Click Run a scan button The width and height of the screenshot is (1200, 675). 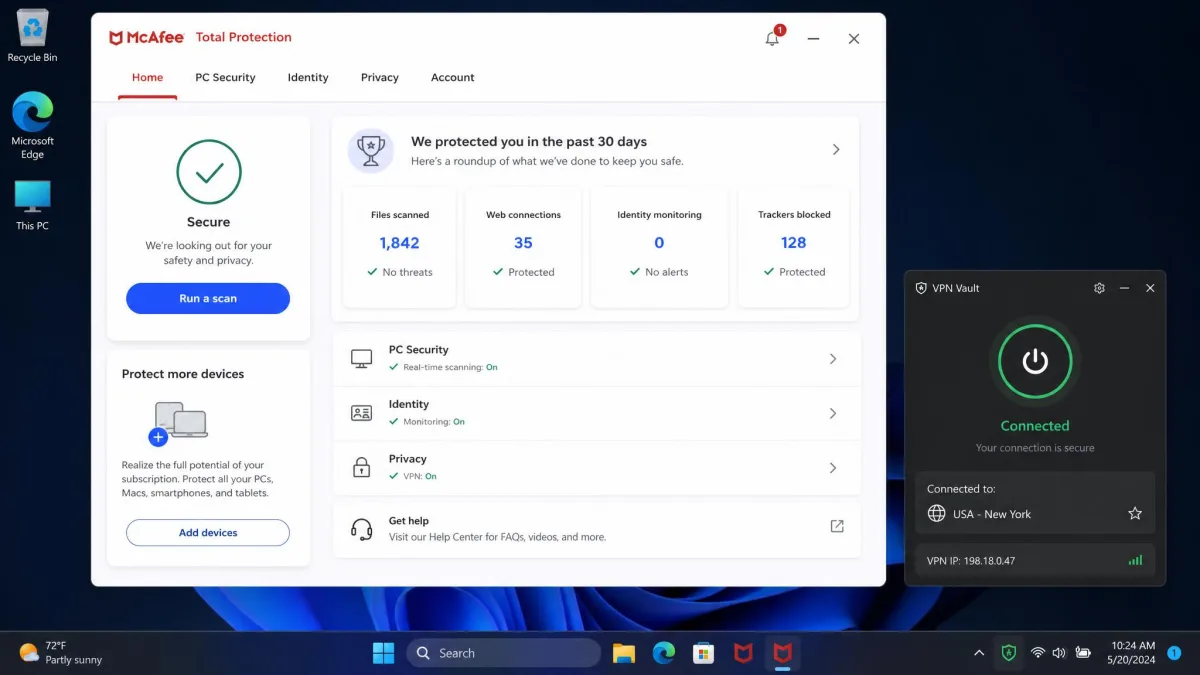[208, 298]
